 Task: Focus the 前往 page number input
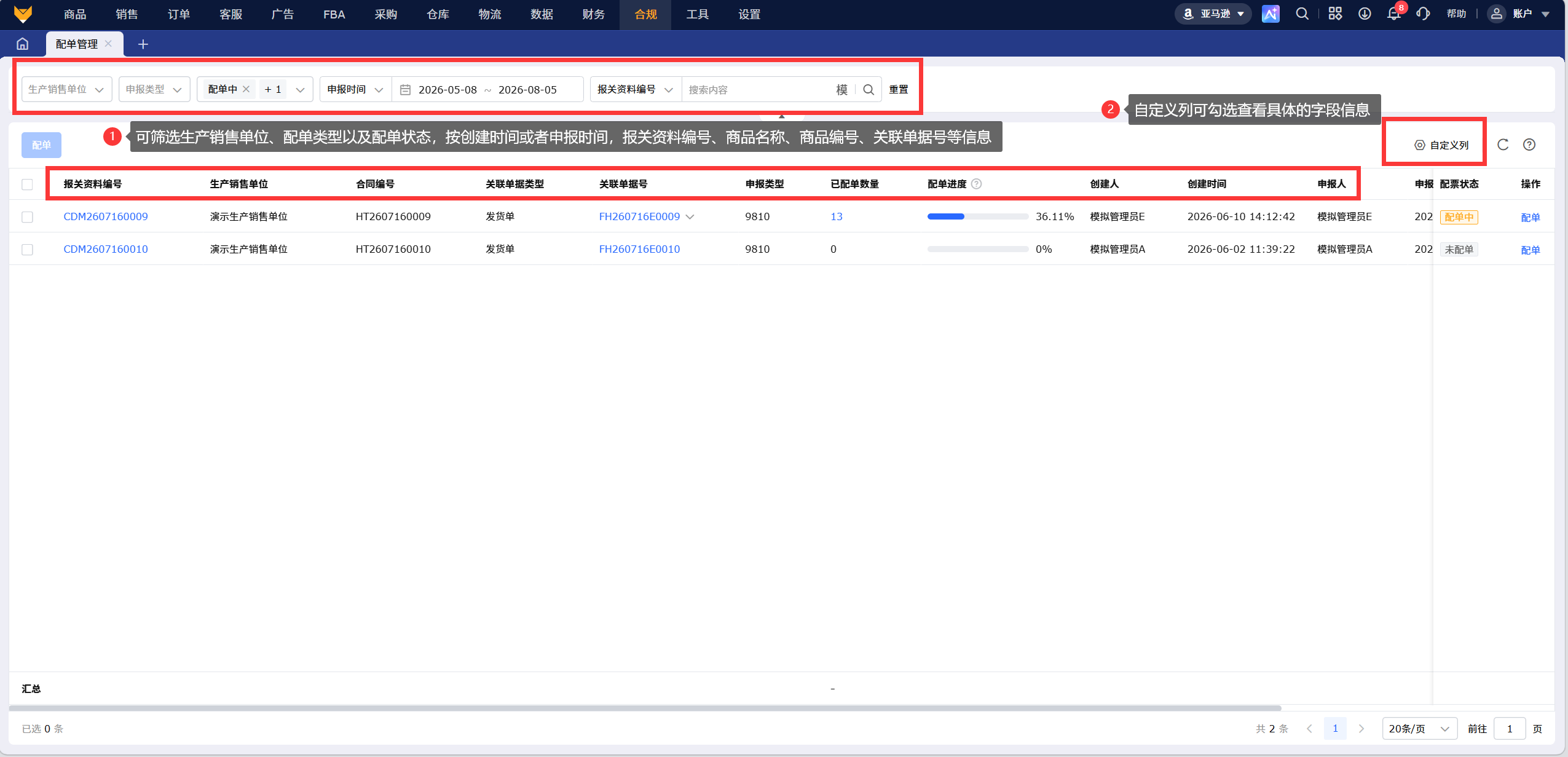click(x=1509, y=729)
